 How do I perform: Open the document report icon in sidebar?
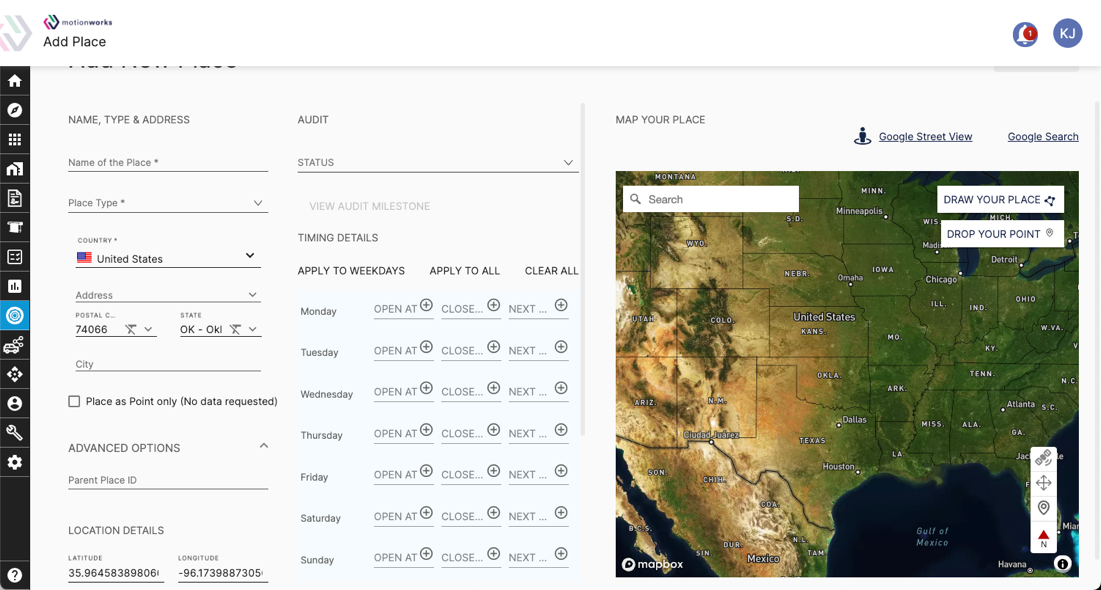tap(15, 198)
